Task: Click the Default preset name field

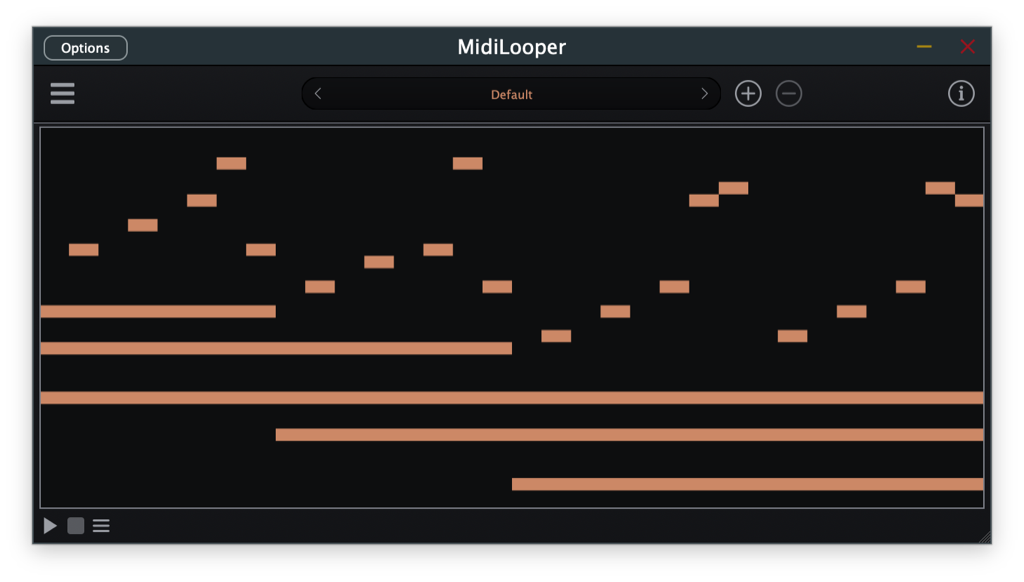Action: click(511, 93)
